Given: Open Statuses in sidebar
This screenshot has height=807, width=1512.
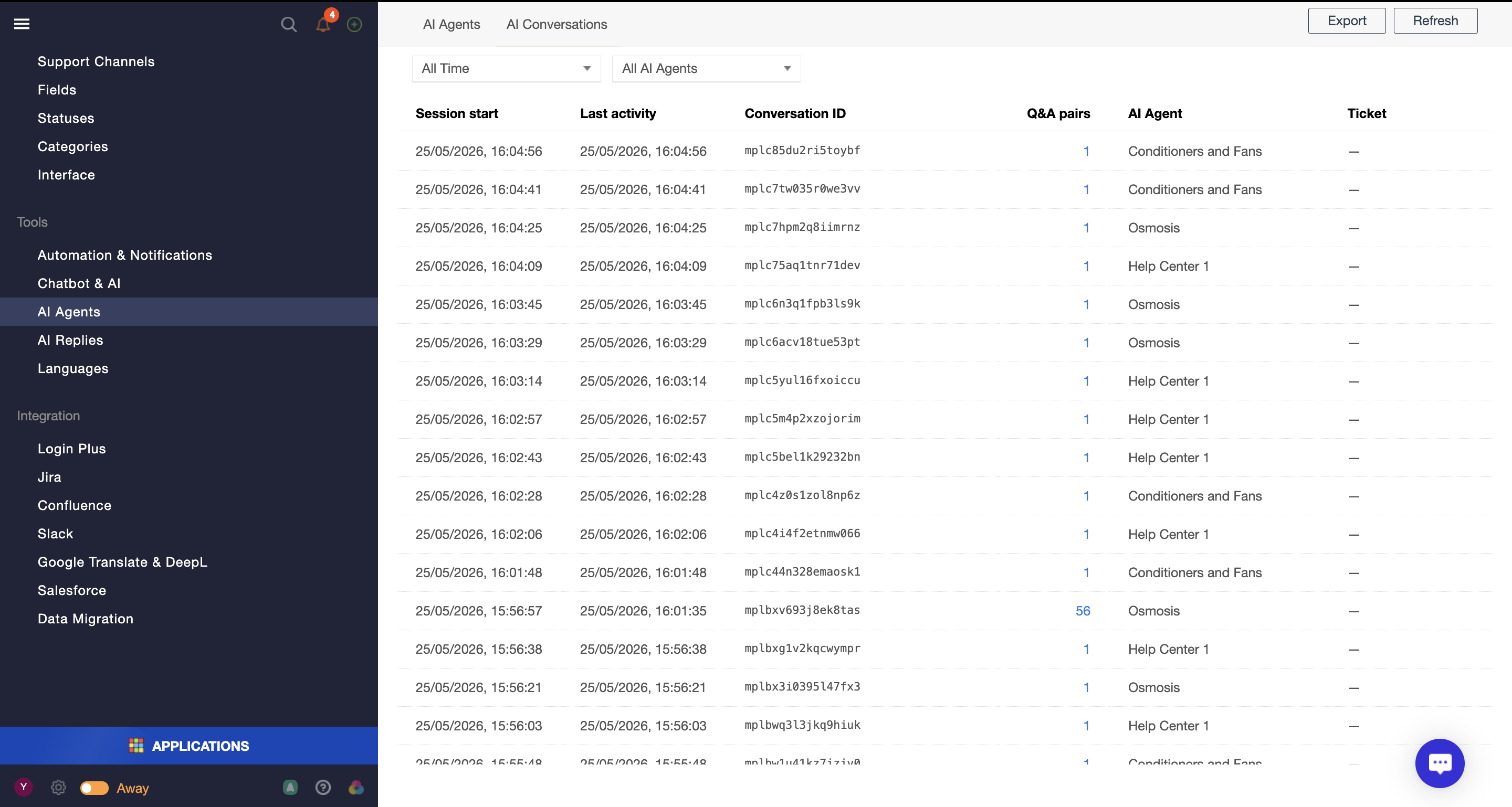Looking at the screenshot, I should pyautogui.click(x=66, y=118).
